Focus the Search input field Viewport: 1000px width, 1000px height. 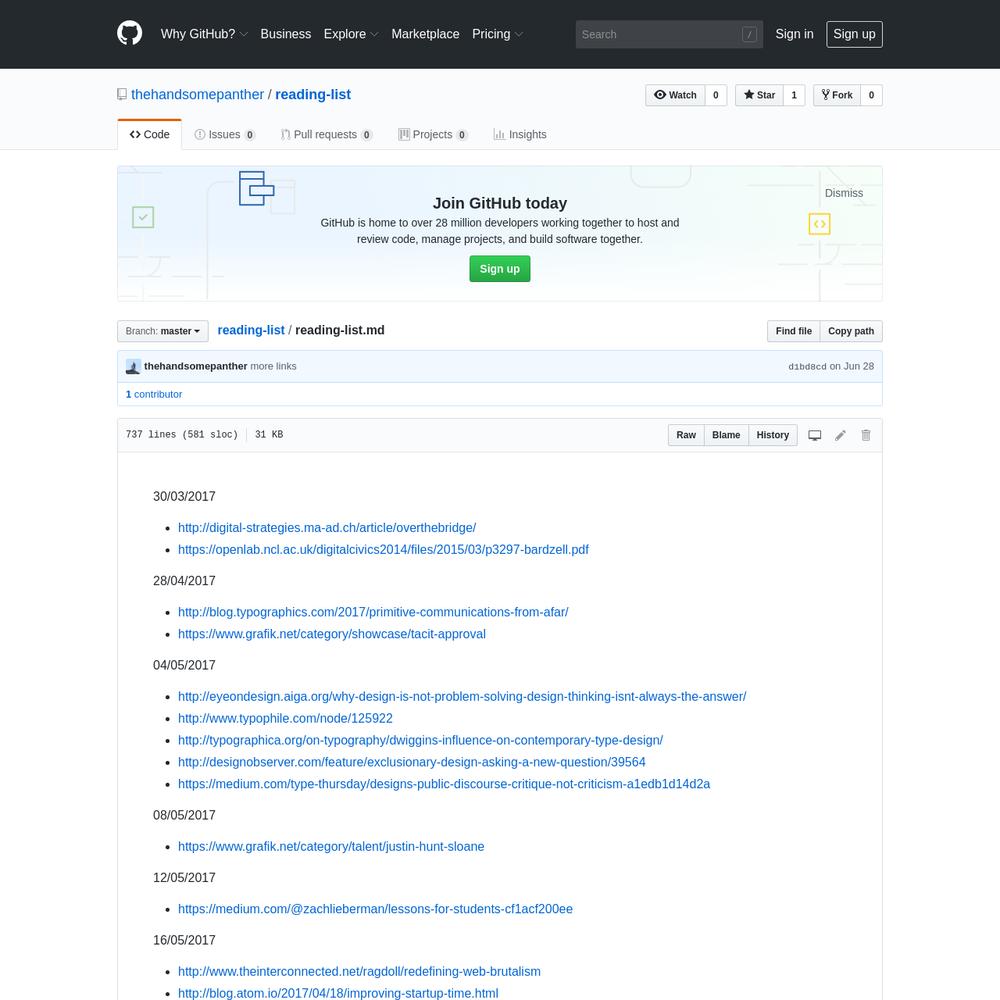tap(669, 34)
